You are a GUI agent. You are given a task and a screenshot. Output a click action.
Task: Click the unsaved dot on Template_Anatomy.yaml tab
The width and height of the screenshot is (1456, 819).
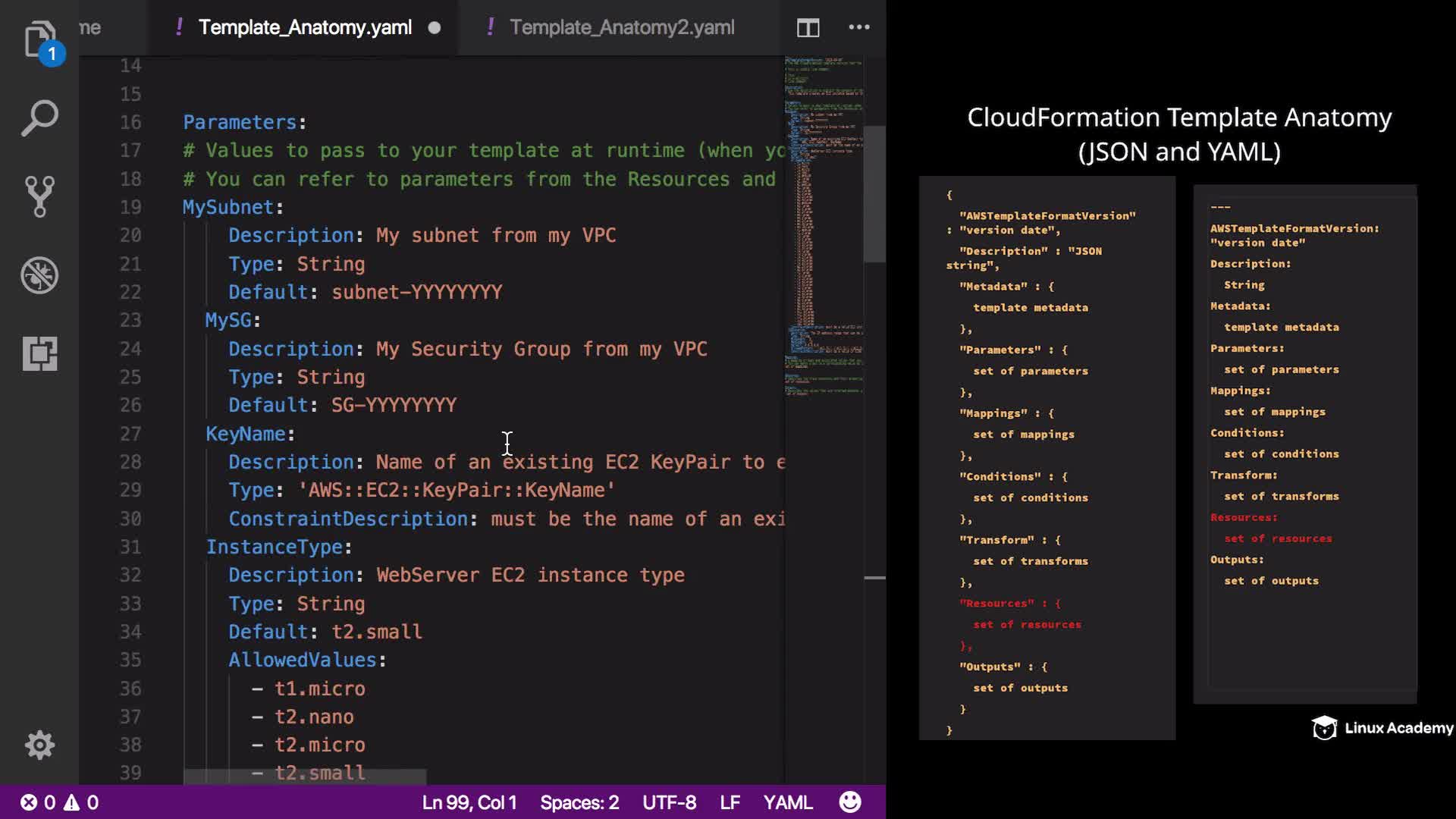click(435, 28)
